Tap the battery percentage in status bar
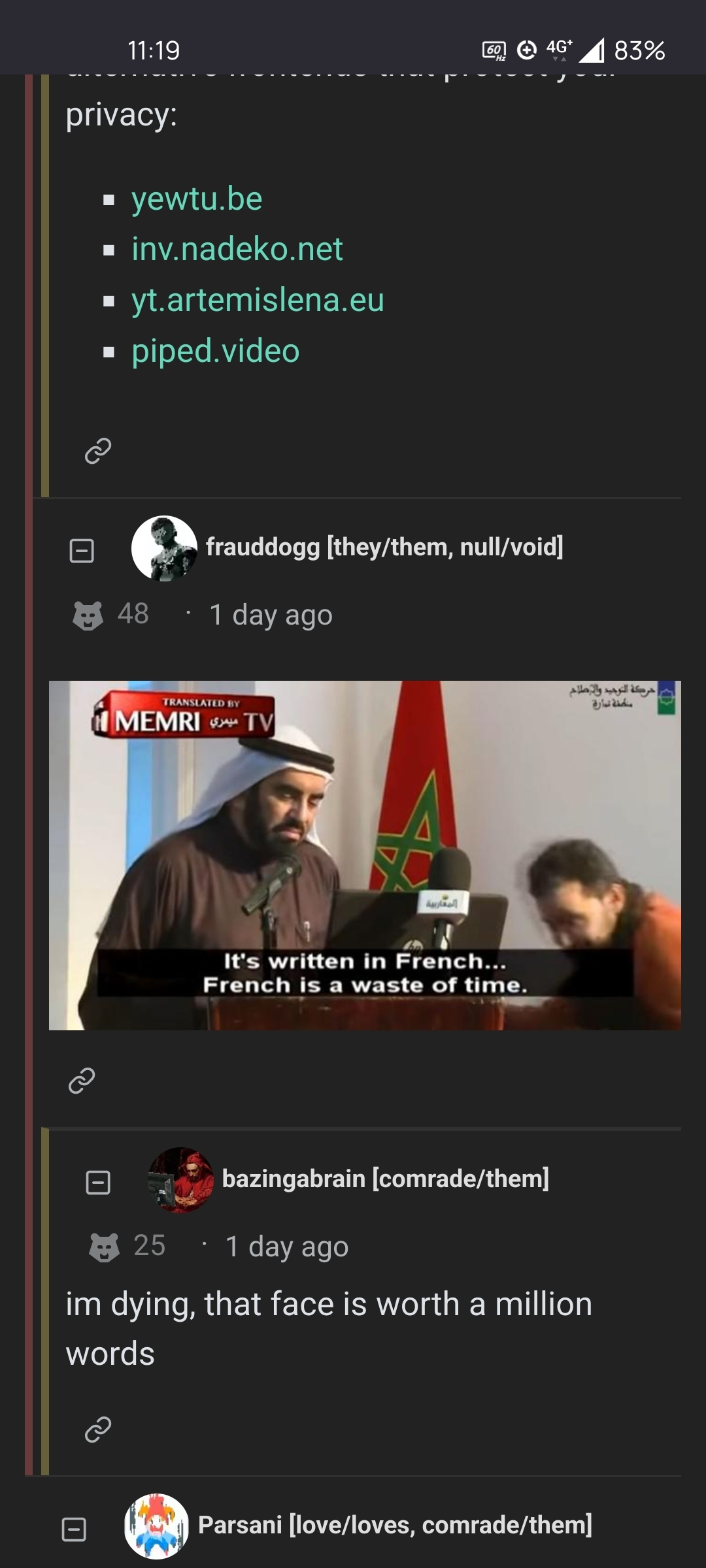Image resolution: width=706 pixels, height=1568 pixels. [639, 50]
